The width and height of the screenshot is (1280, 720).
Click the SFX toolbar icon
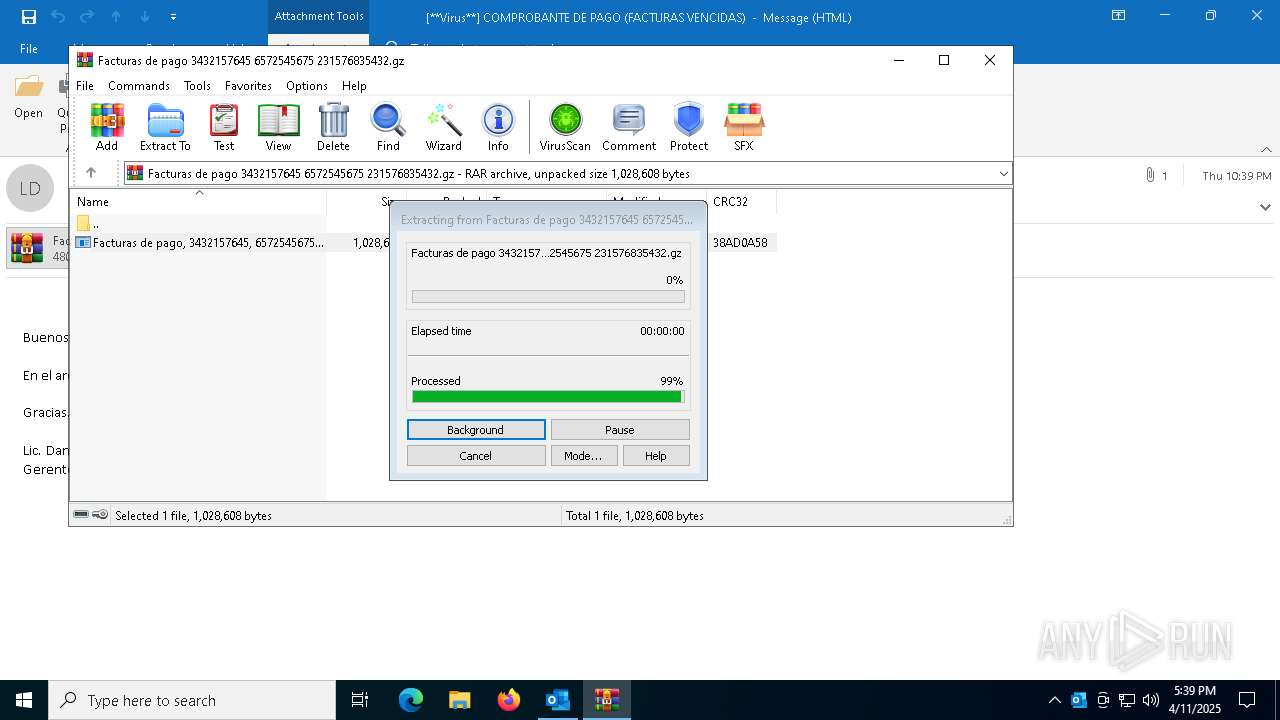click(x=743, y=127)
